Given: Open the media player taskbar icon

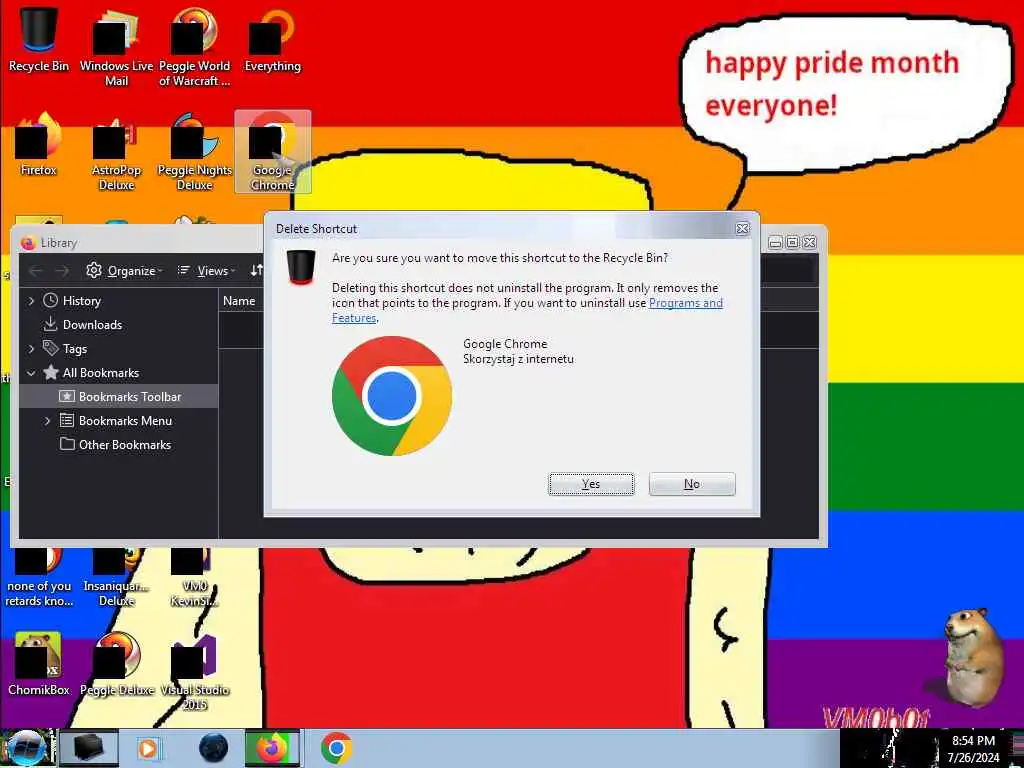Looking at the screenshot, I should click(148, 748).
